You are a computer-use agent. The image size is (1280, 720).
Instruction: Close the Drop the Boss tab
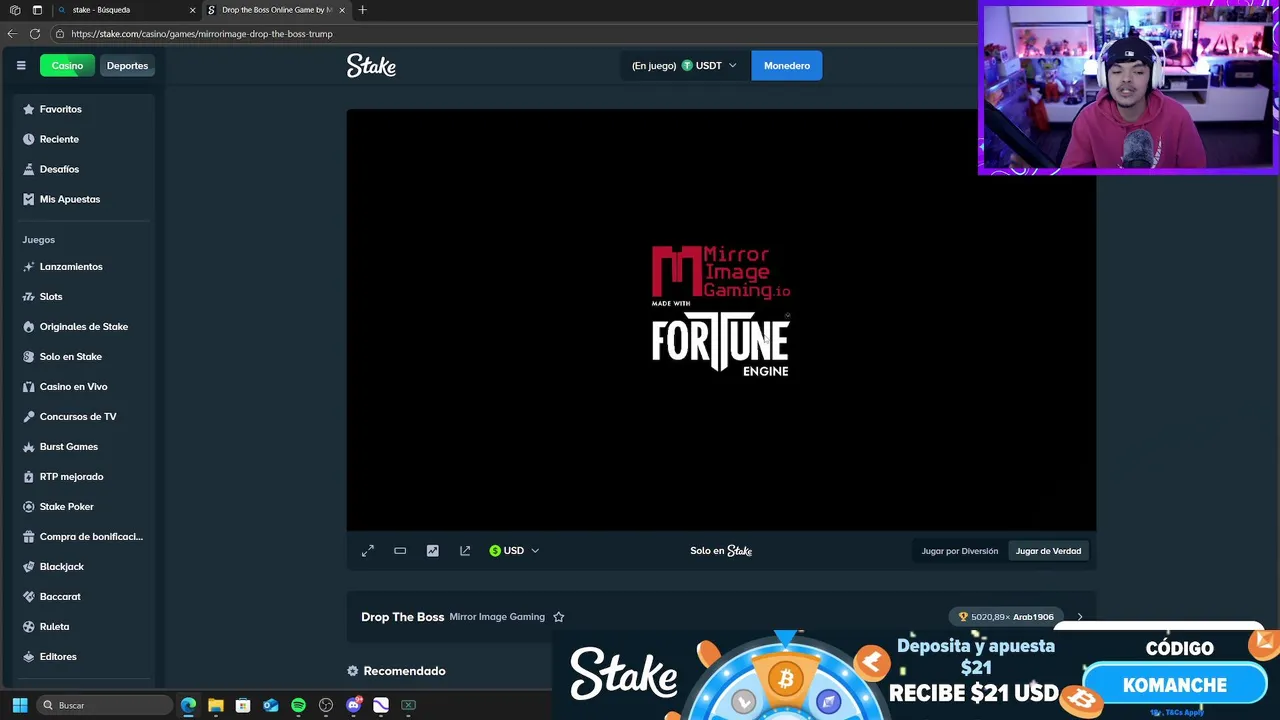pos(342,10)
